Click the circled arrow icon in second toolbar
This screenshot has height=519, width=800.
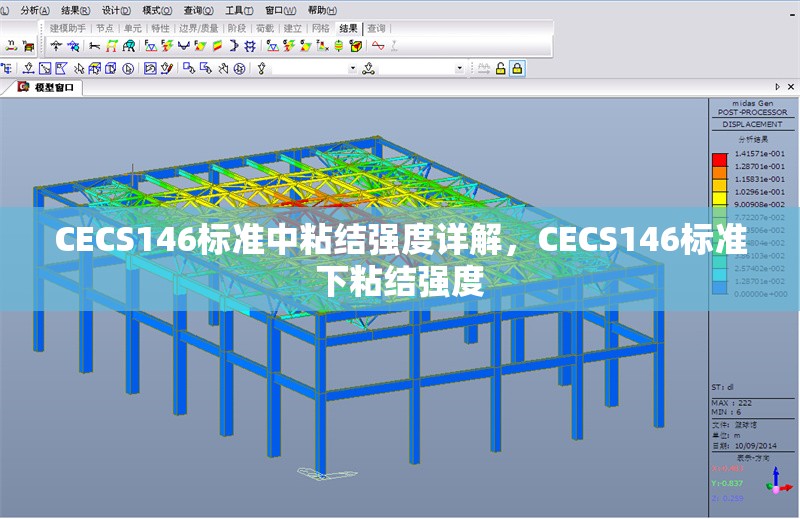click(128, 69)
